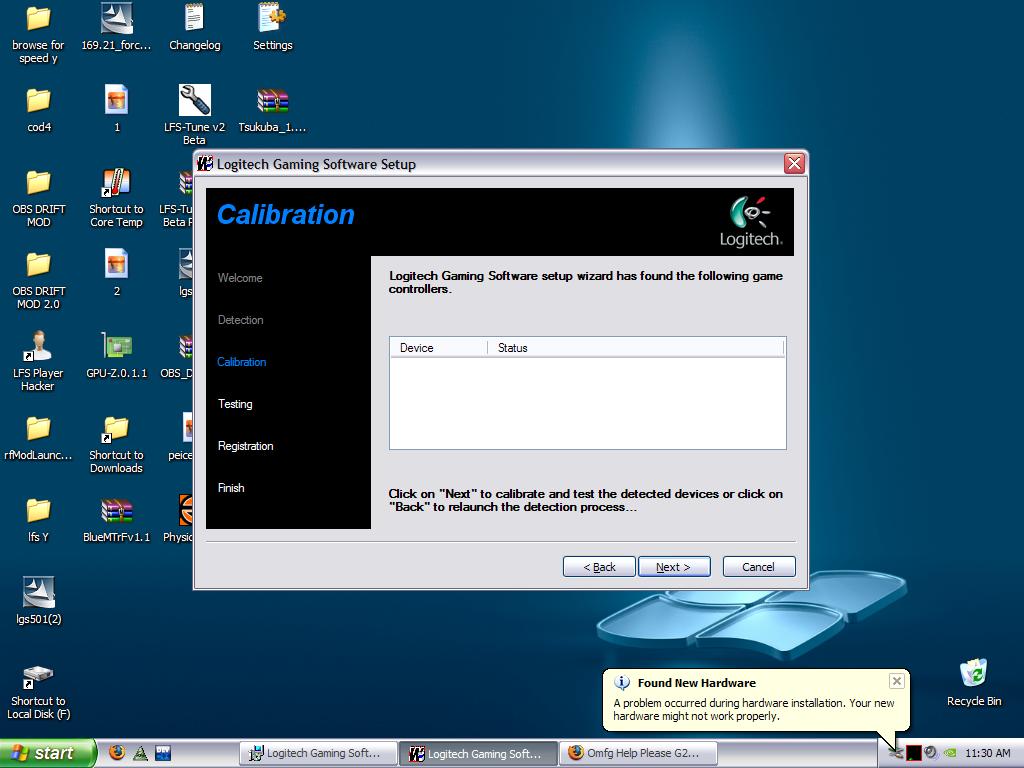Screen dimensions: 1024x768
Task: Sort by the Status column header
Action: click(x=635, y=348)
